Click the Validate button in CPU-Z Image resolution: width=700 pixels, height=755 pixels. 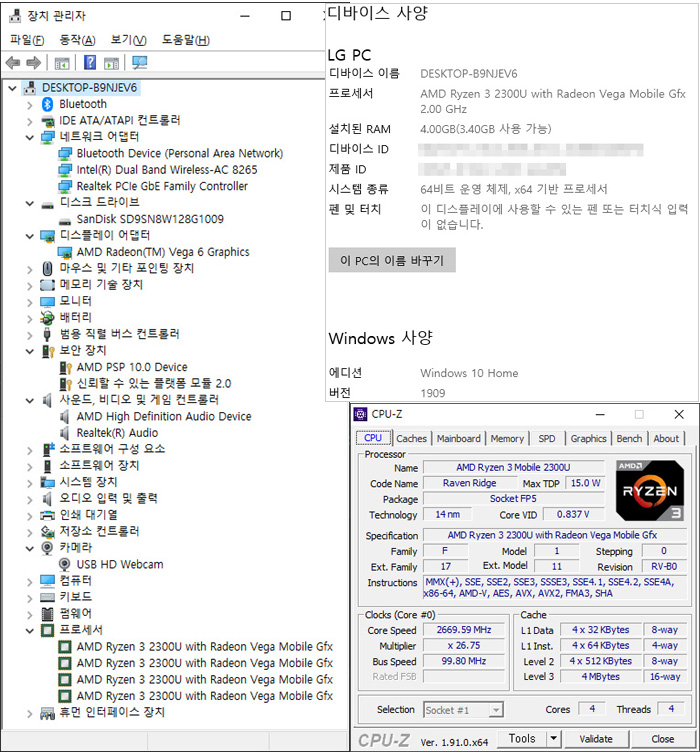[x=596, y=739]
